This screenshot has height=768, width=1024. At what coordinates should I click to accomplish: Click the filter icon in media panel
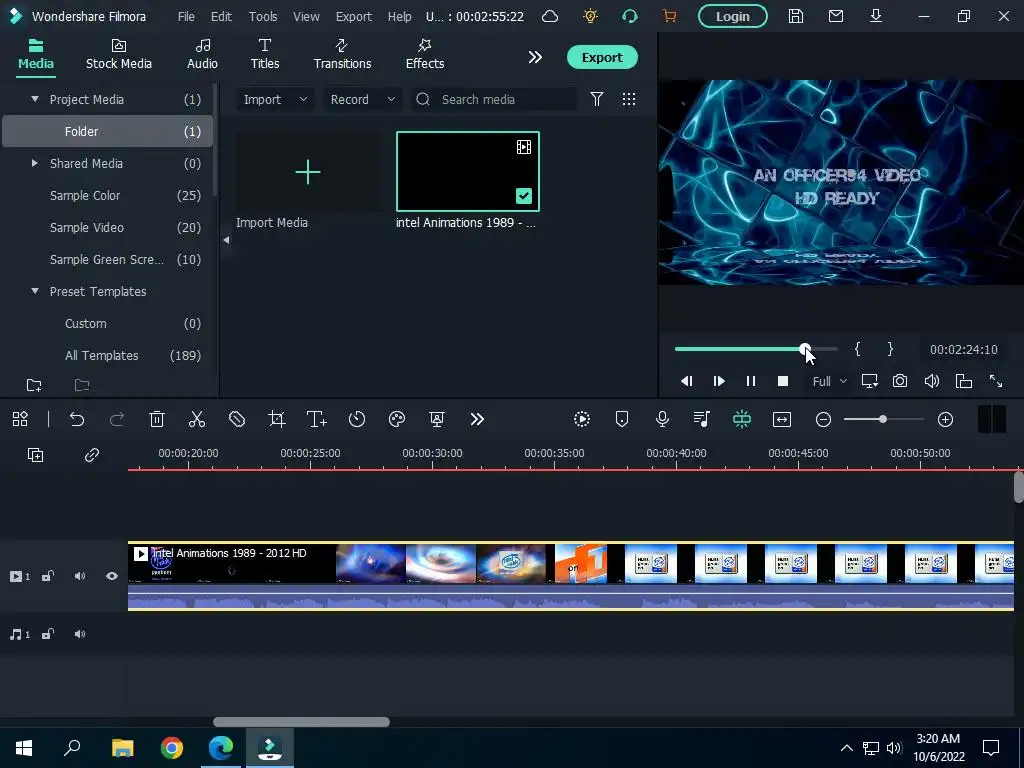[x=597, y=99]
